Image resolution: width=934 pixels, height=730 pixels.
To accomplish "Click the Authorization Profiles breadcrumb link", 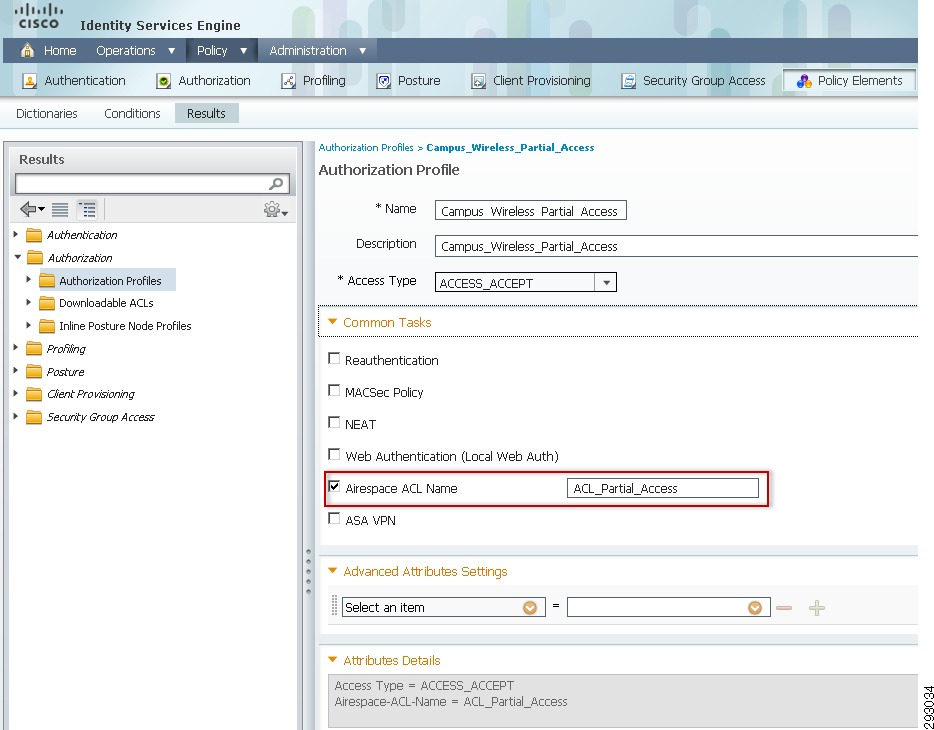I will pyautogui.click(x=366, y=148).
